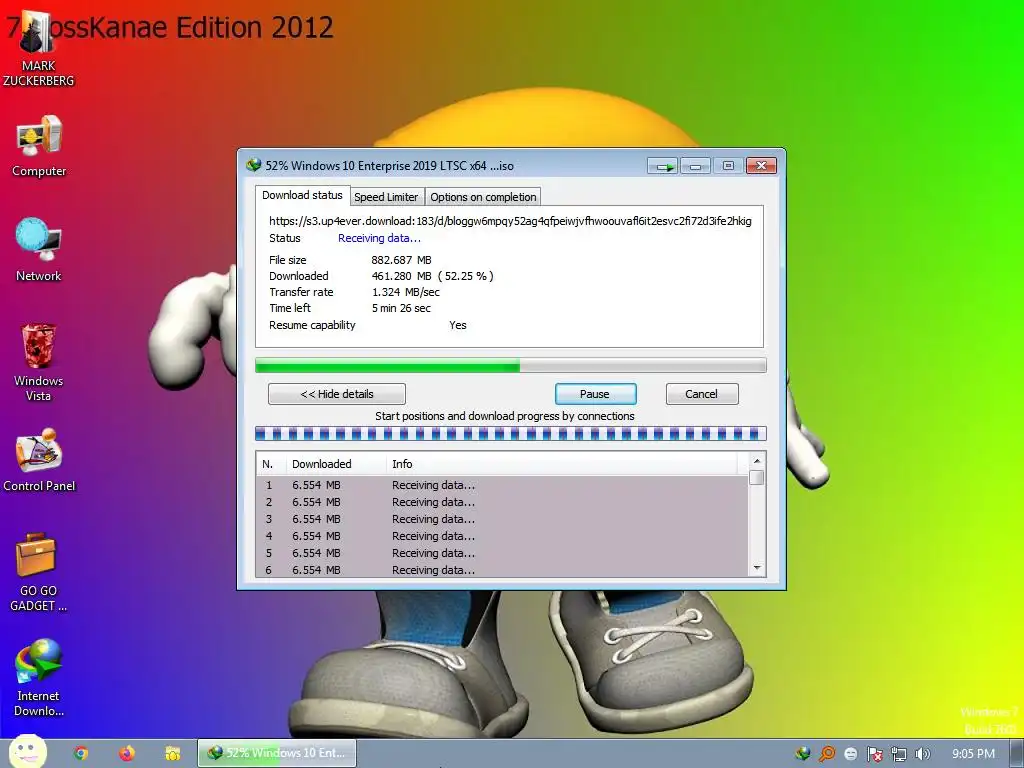The width and height of the screenshot is (1024, 768).
Task: Select connection row 2
Action: point(502,502)
